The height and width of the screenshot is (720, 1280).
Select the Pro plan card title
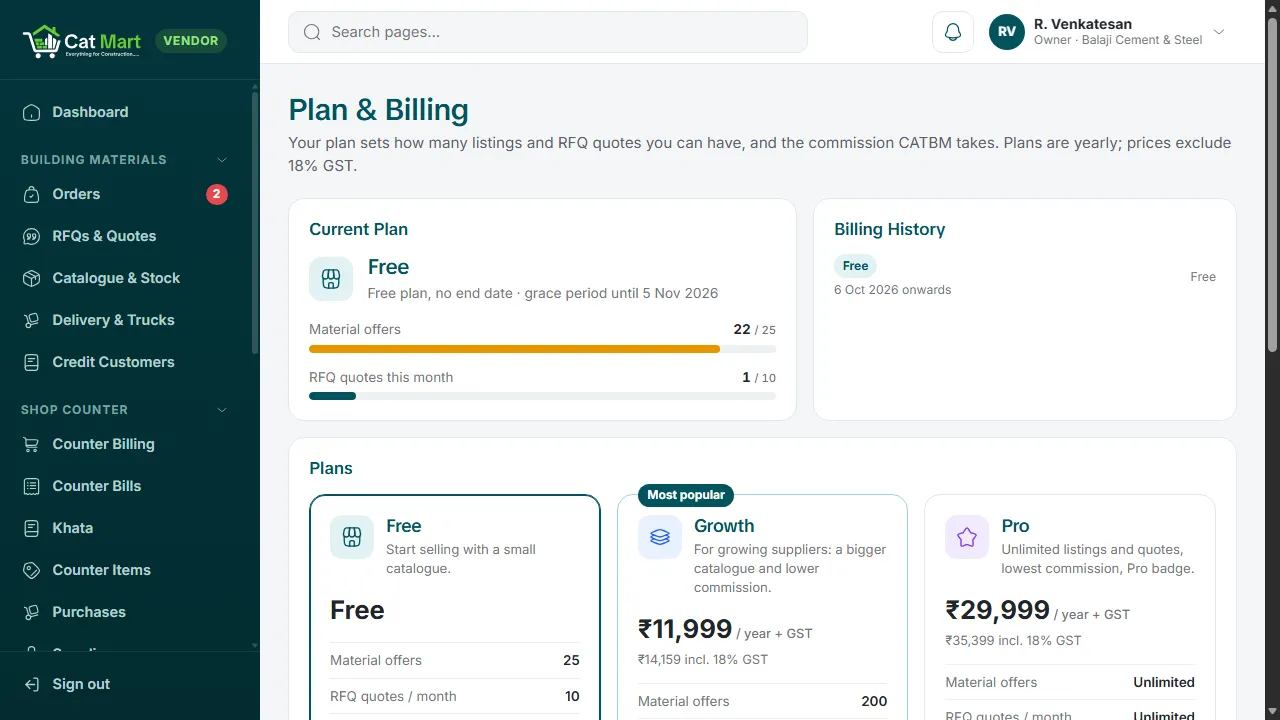[1015, 526]
